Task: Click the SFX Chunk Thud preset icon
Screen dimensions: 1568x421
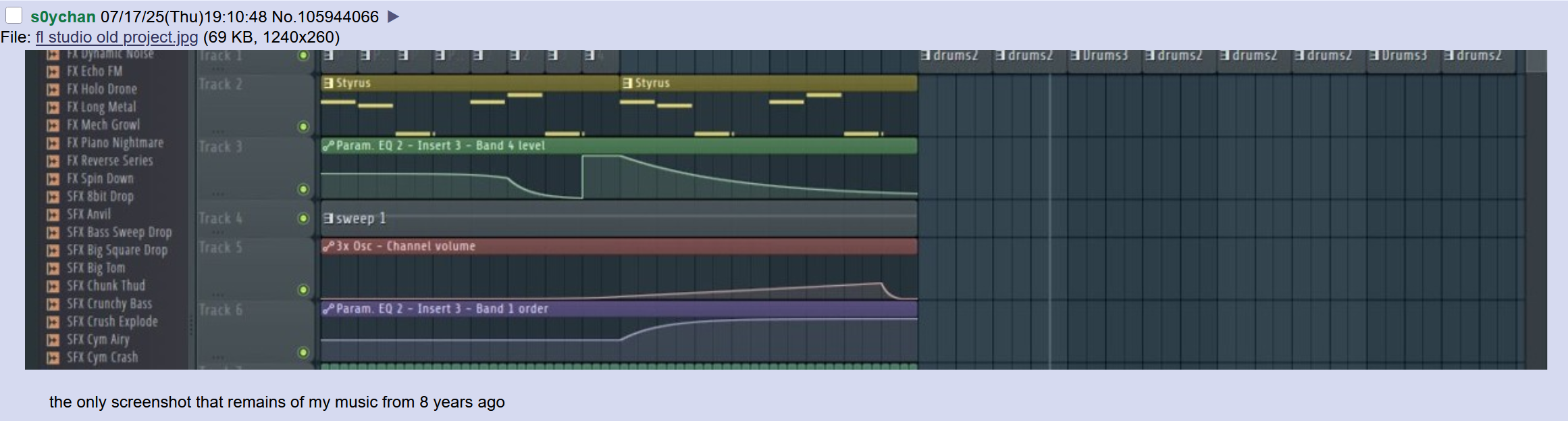Action: (x=53, y=287)
